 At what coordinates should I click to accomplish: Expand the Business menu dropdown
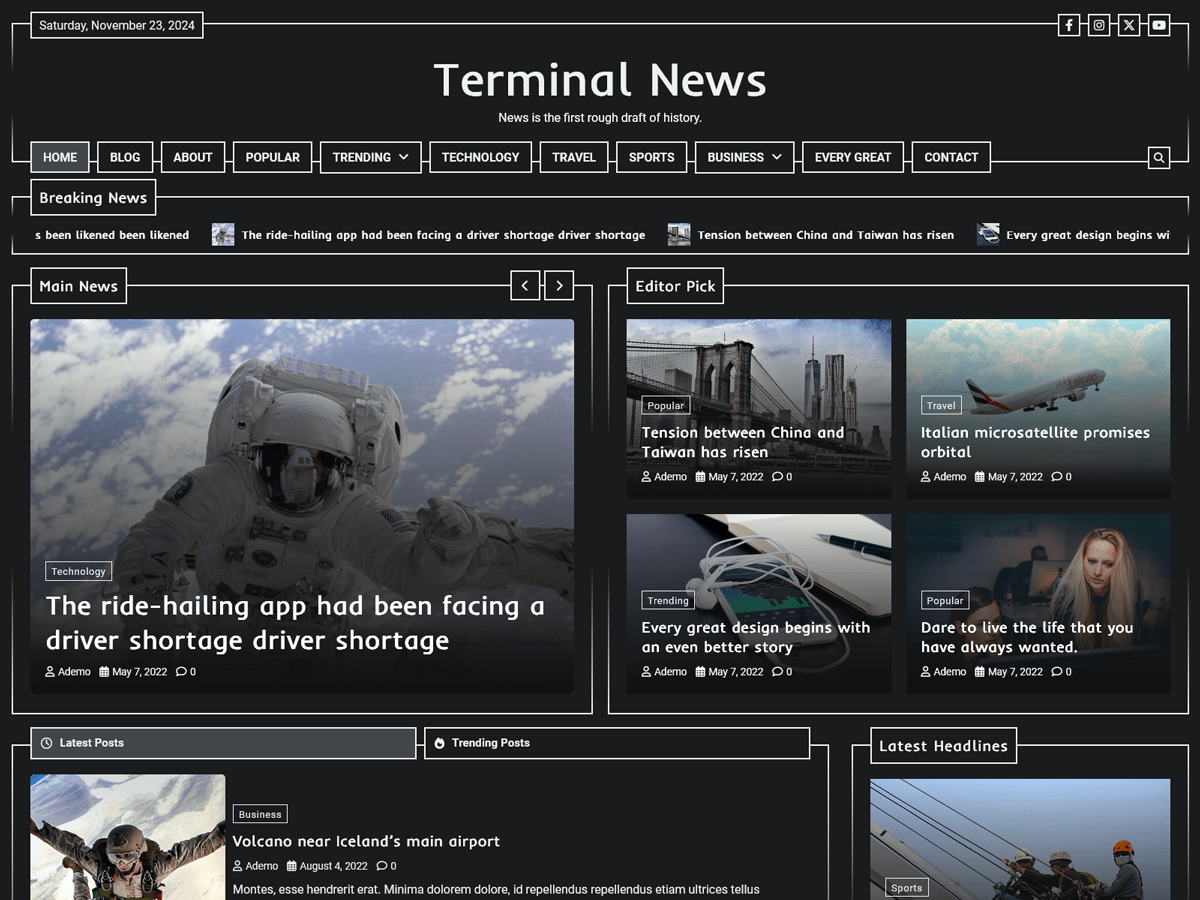coord(777,157)
